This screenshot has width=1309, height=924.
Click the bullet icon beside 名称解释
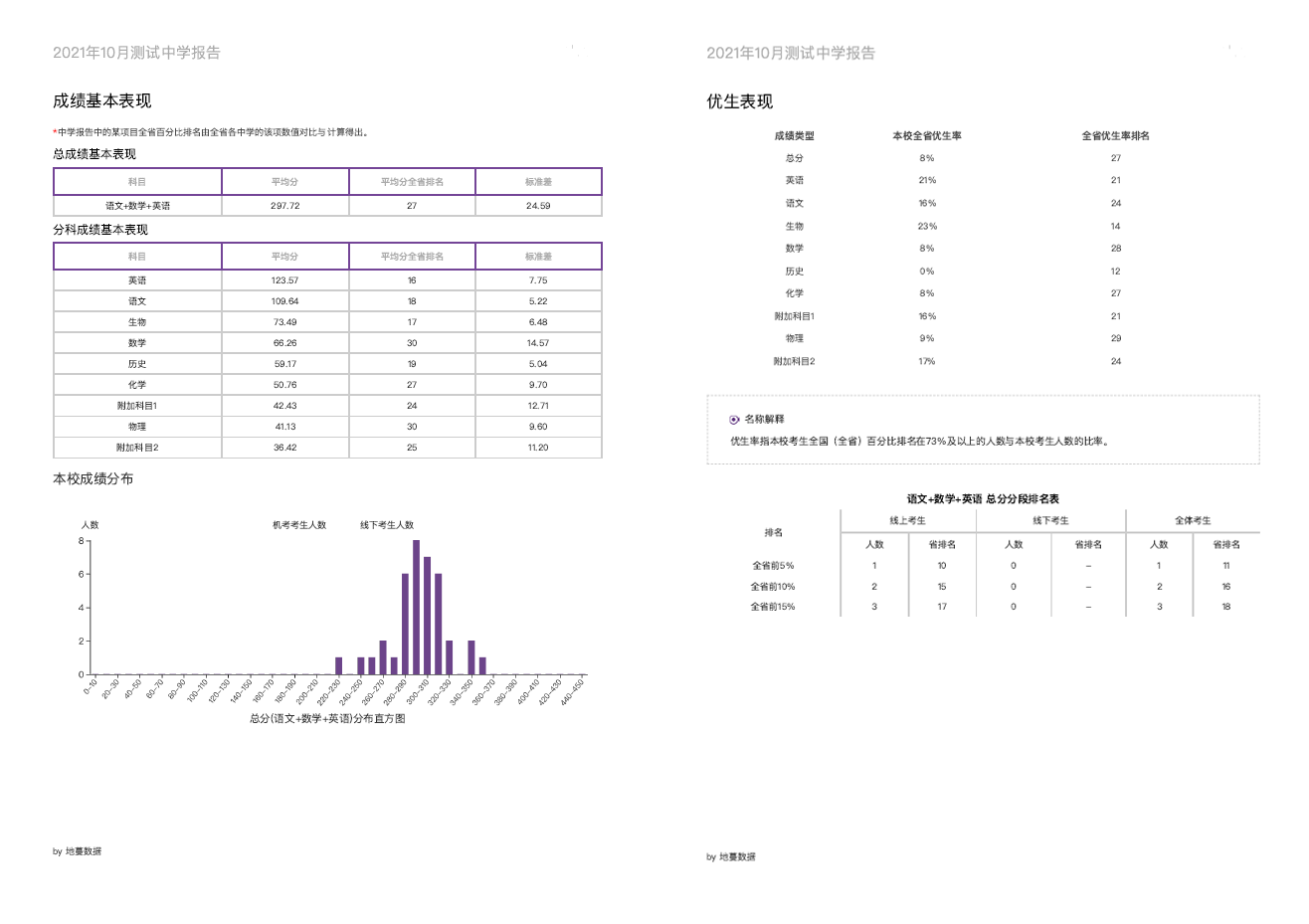[x=734, y=420]
